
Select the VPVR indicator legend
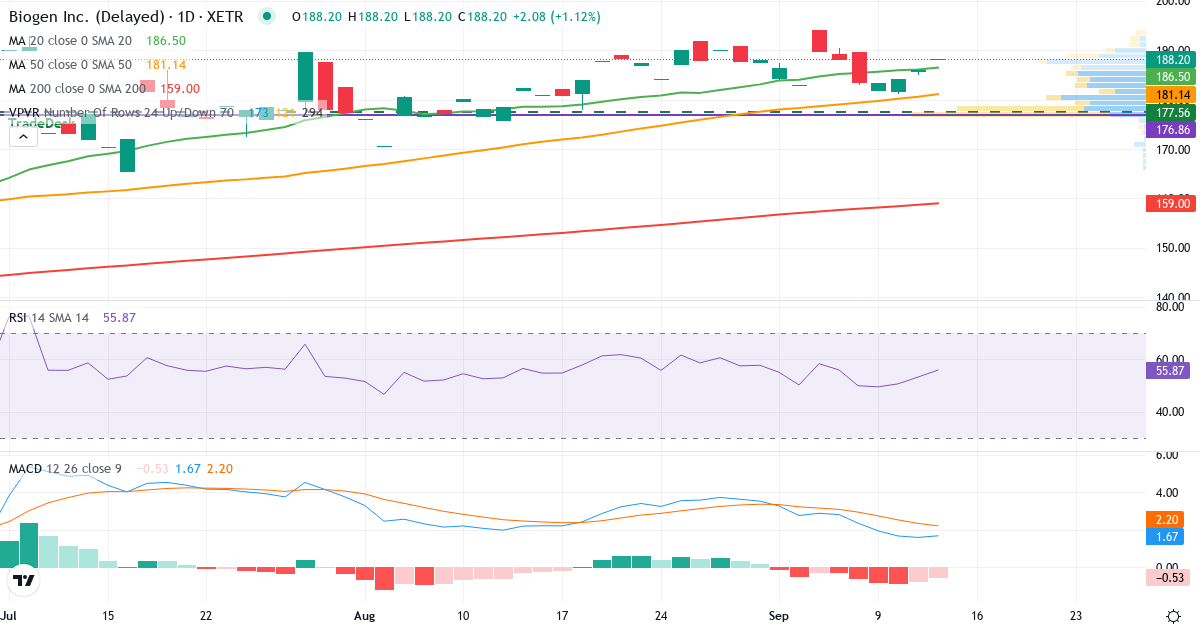coord(122,113)
